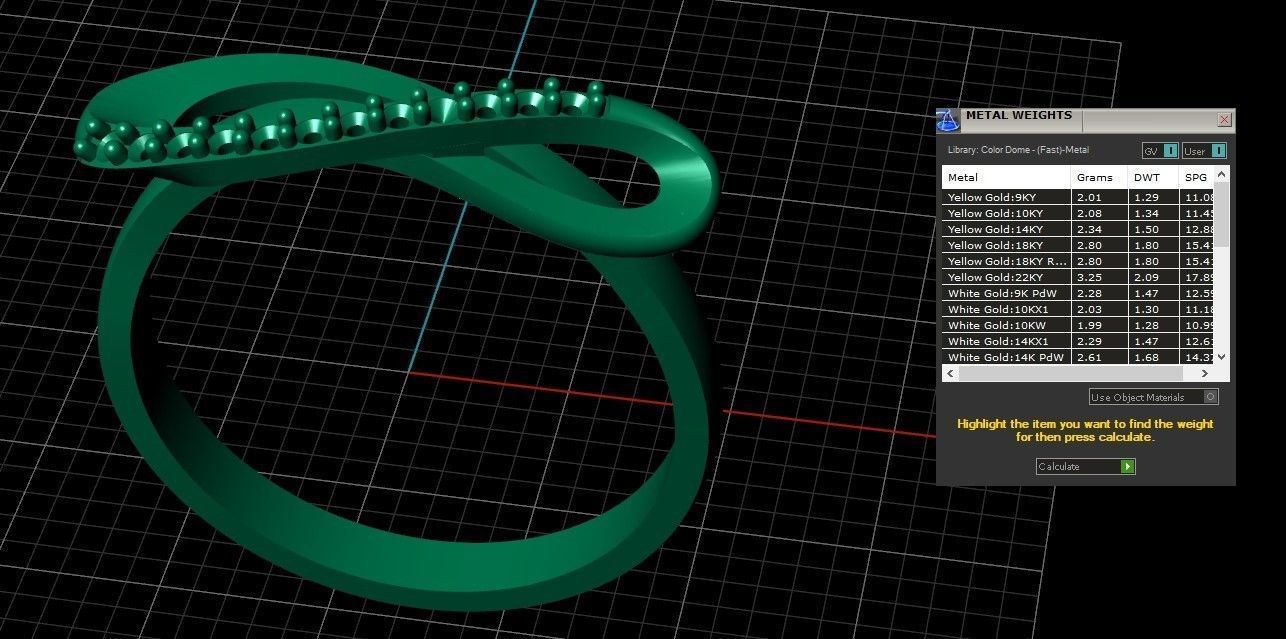Sort by the Metal column header
Screen dimensions: 1286x639
click(x=1007, y=177)
